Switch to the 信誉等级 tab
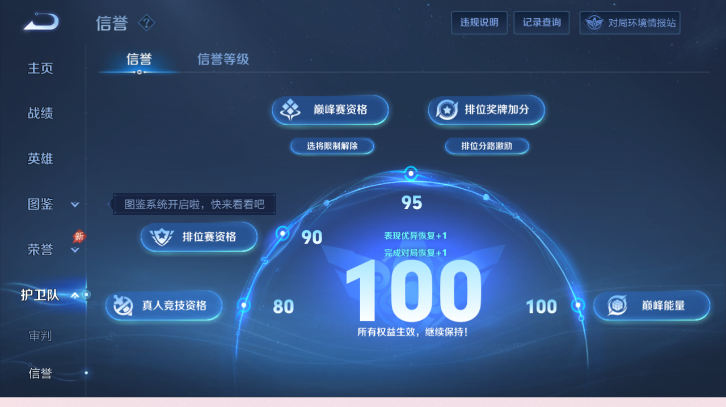The width and height of the screenshot is (726, 407). point(223,59)
